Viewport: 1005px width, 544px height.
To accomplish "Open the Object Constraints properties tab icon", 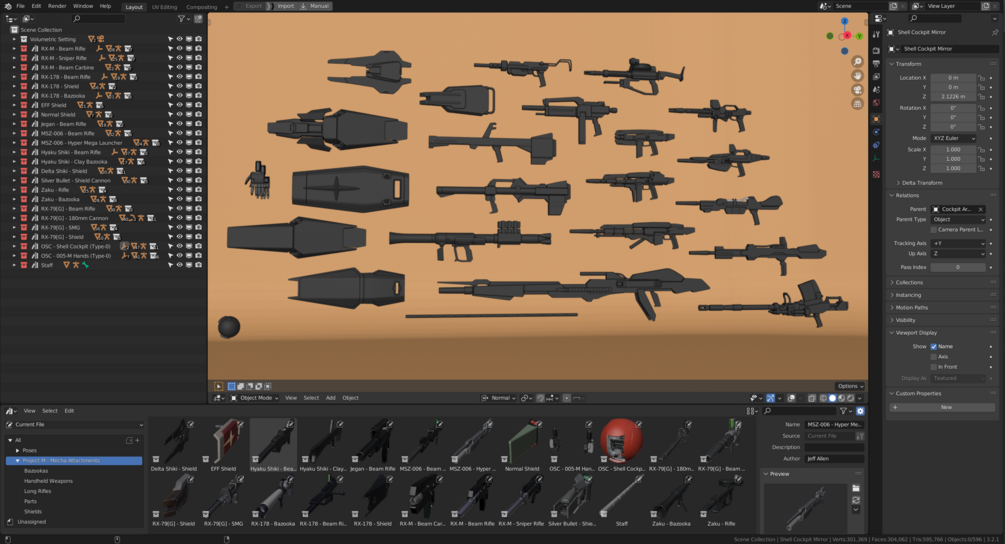I will 876,145.
